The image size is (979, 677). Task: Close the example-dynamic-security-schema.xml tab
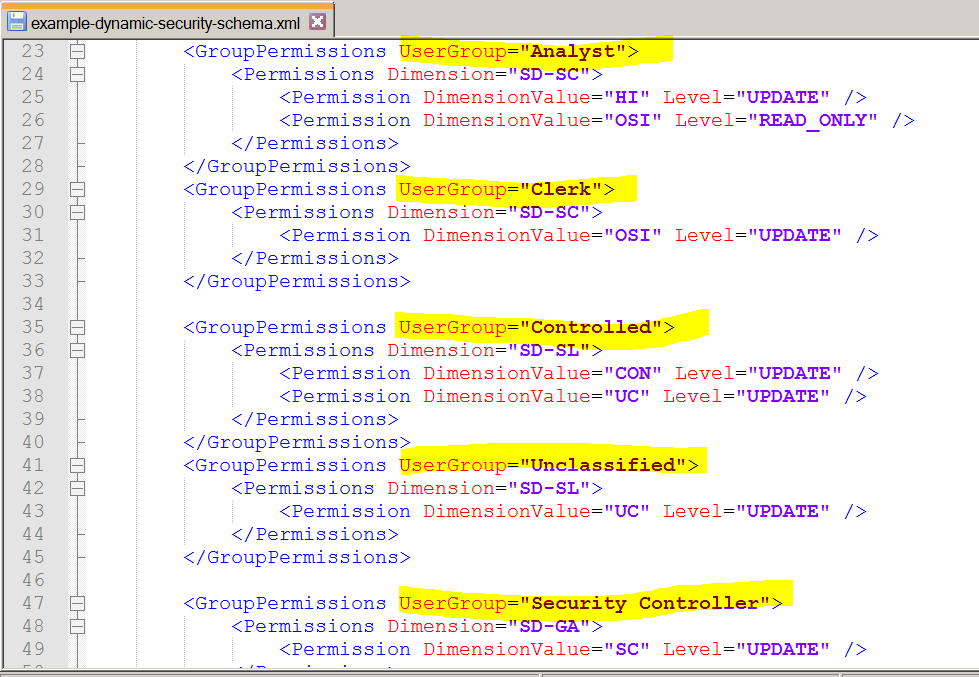pyautogui.click(x=317, y=21)
